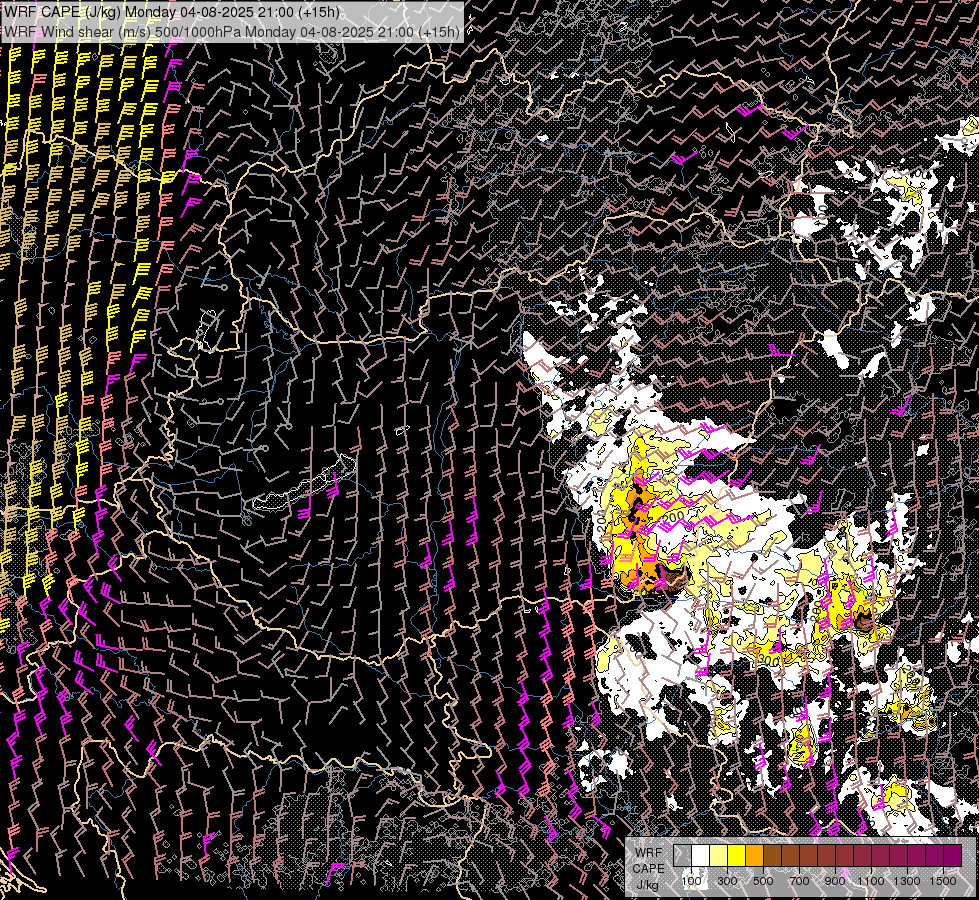The height and width of the screenshot is (900, 979).
Task: Click the WRF CAPE title text line
Action: (172, 12)
